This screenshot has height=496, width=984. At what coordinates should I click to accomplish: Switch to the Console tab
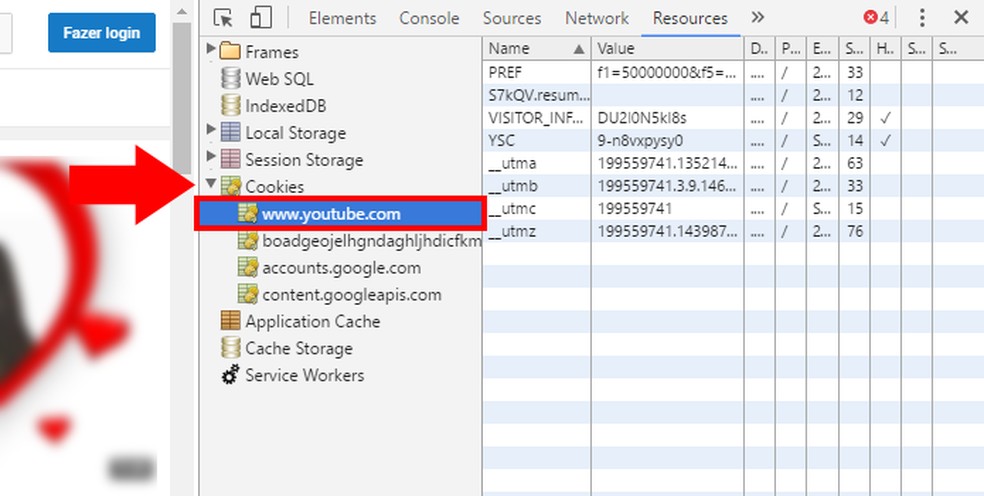(x=430, y=18)
